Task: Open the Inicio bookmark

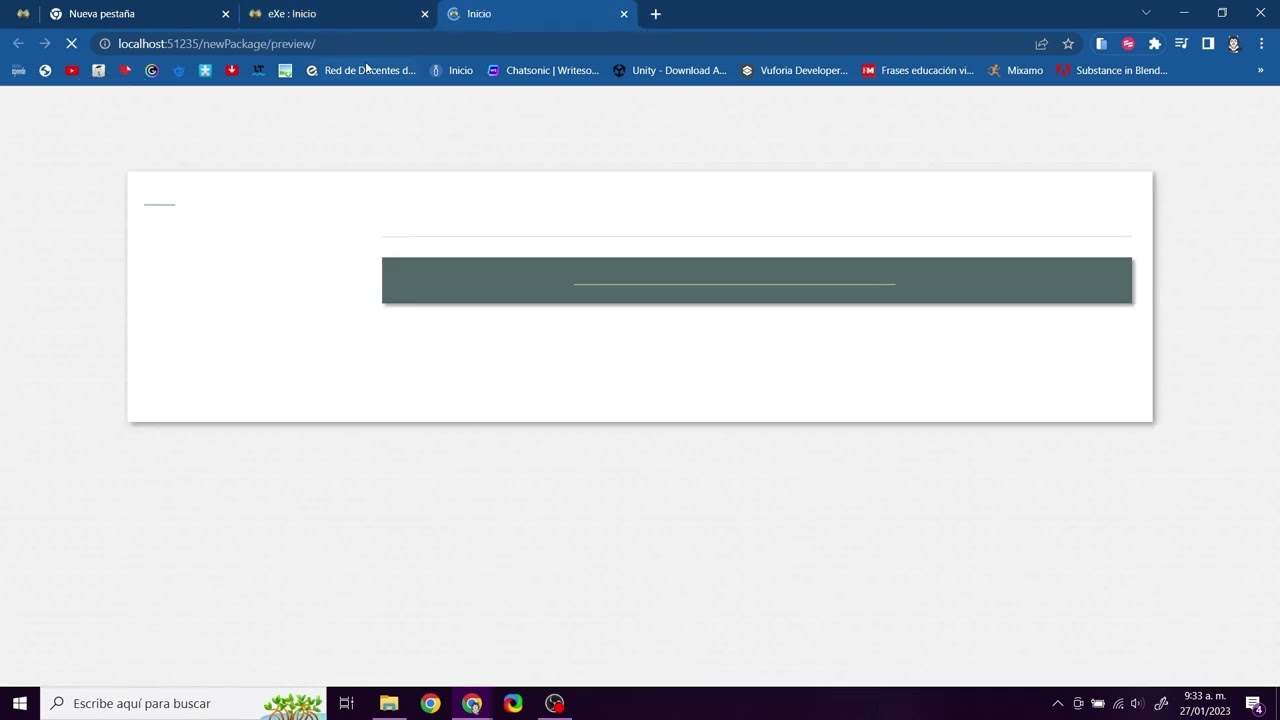Action: pyautogui.click(x=451, y=71)
